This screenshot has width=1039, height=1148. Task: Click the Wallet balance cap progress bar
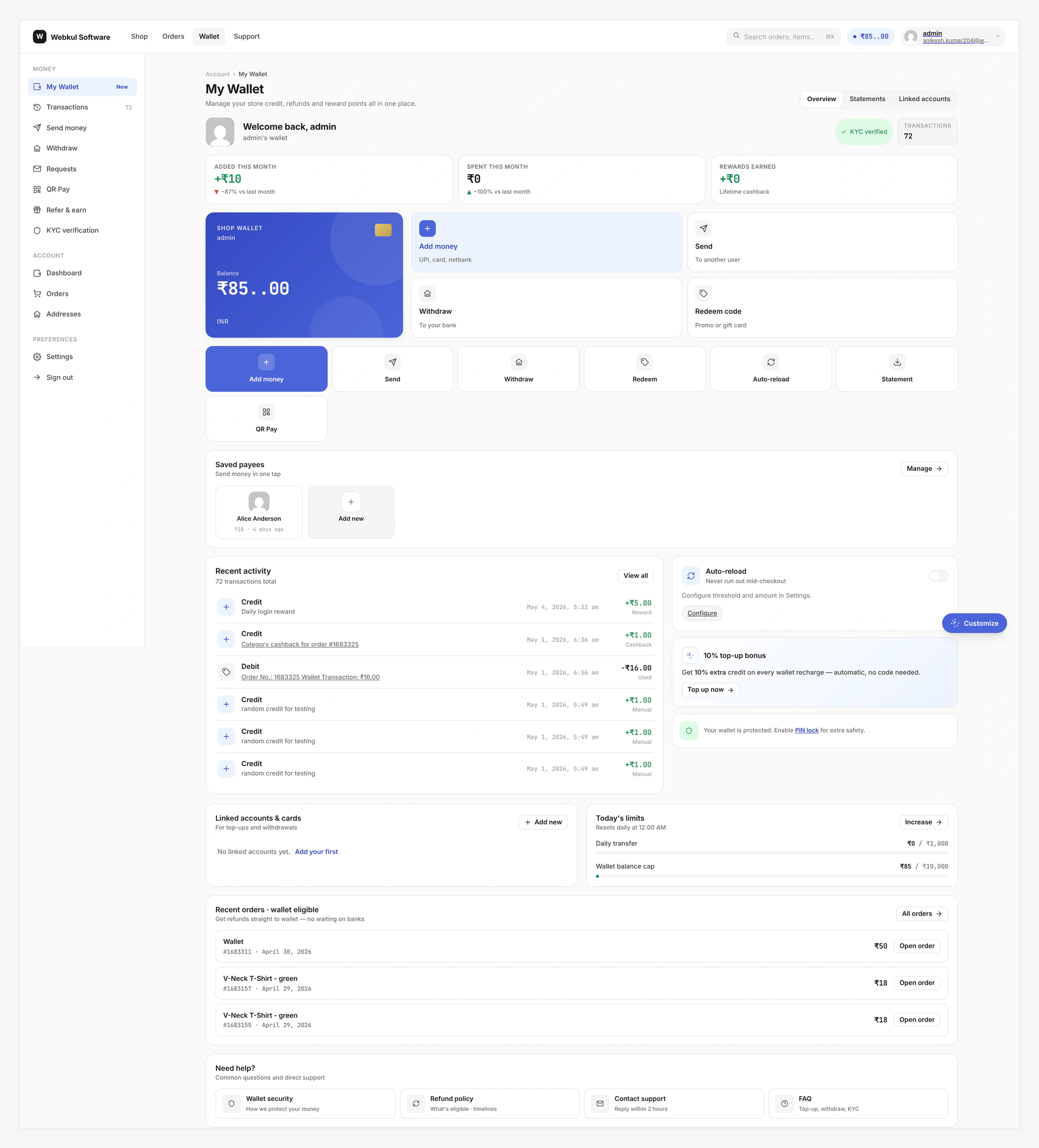pos(772,876)
